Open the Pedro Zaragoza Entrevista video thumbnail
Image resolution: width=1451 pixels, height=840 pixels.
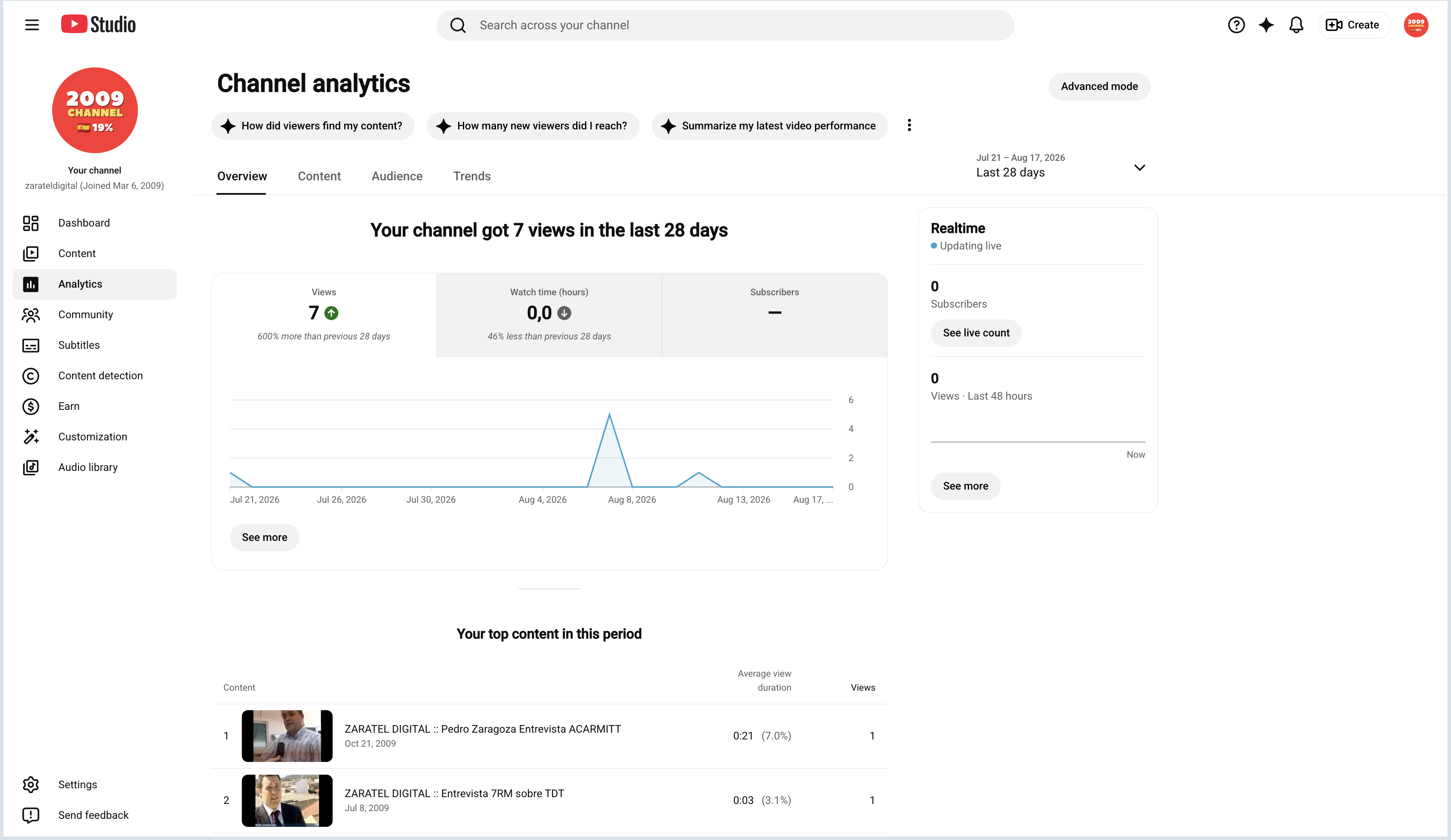287,735
